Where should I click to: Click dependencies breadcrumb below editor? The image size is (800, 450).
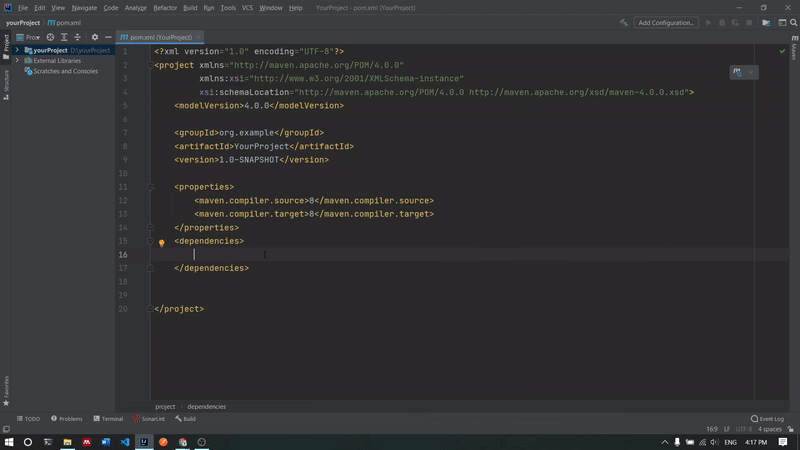point(206,407)
